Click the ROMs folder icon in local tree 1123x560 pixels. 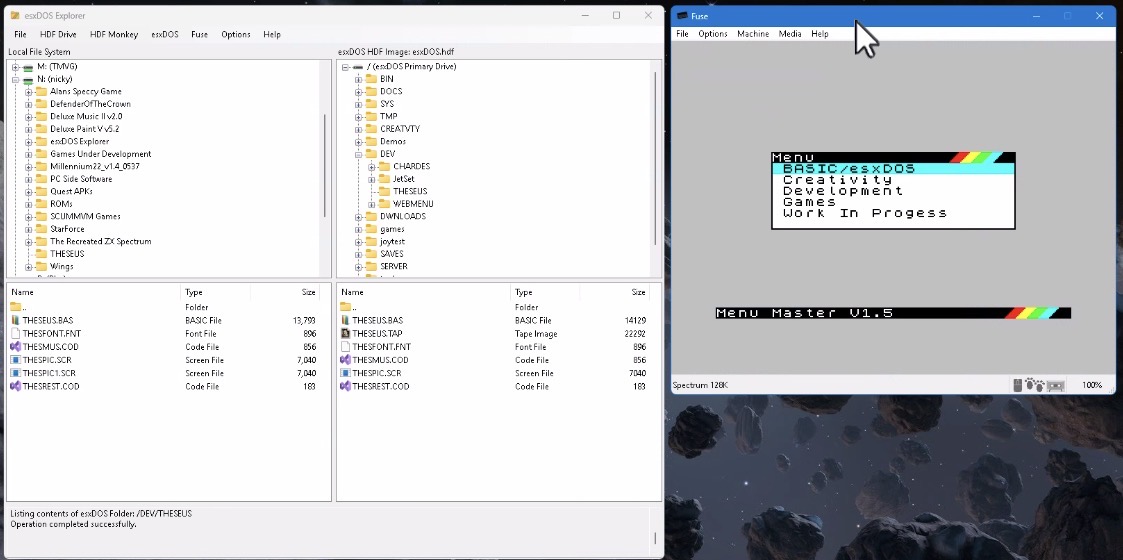click(41, 204)
